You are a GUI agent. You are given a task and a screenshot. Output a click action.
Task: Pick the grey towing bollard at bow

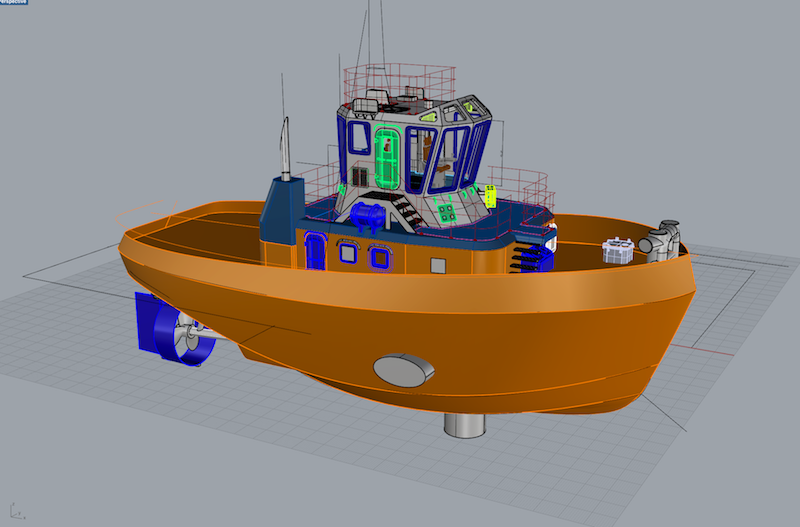[665, 240]
